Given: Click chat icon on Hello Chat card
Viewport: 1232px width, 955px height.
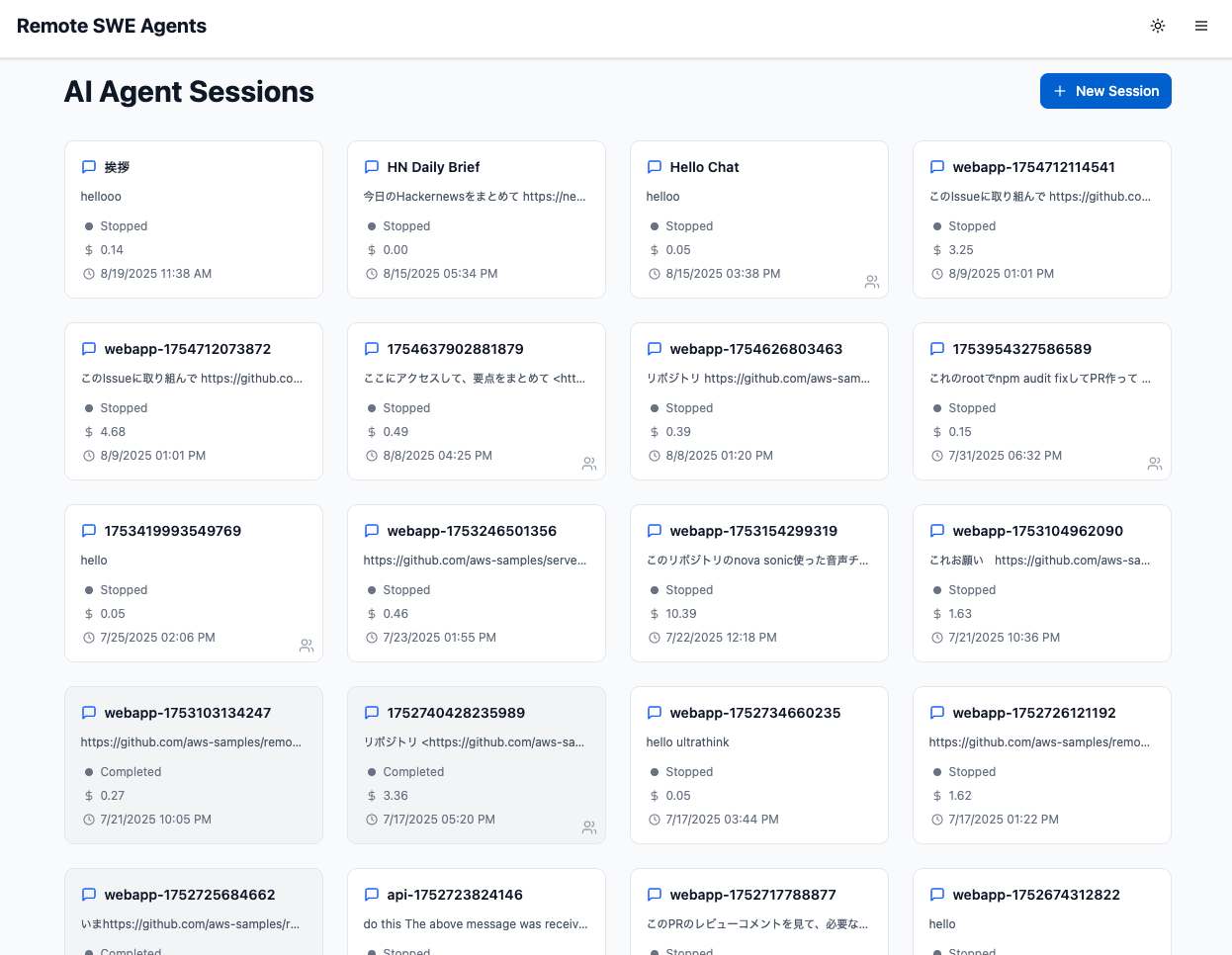Looking at the screenshot, I should click(x=655, y=167).
